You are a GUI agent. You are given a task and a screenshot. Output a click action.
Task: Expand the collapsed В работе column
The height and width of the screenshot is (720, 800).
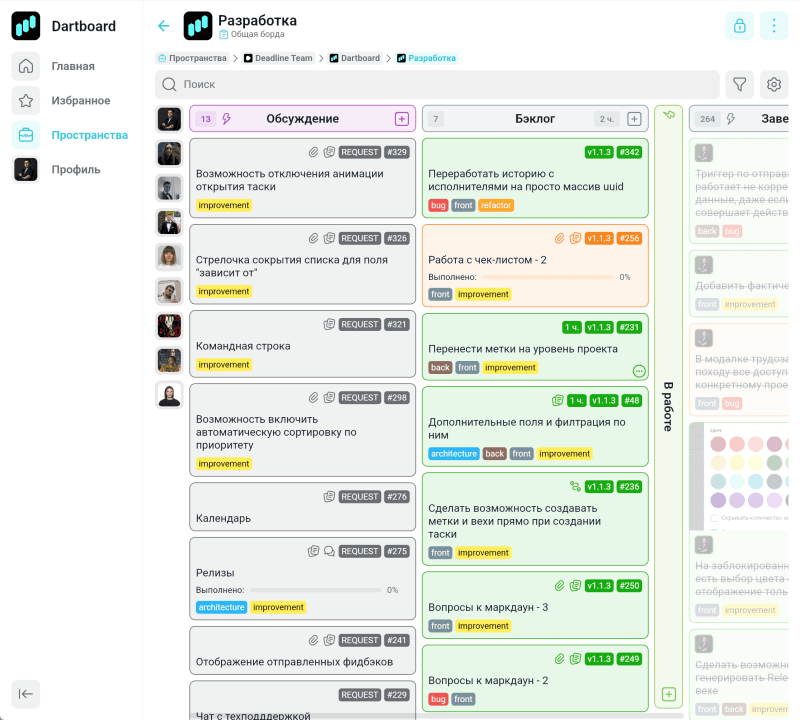coord(669,405)
